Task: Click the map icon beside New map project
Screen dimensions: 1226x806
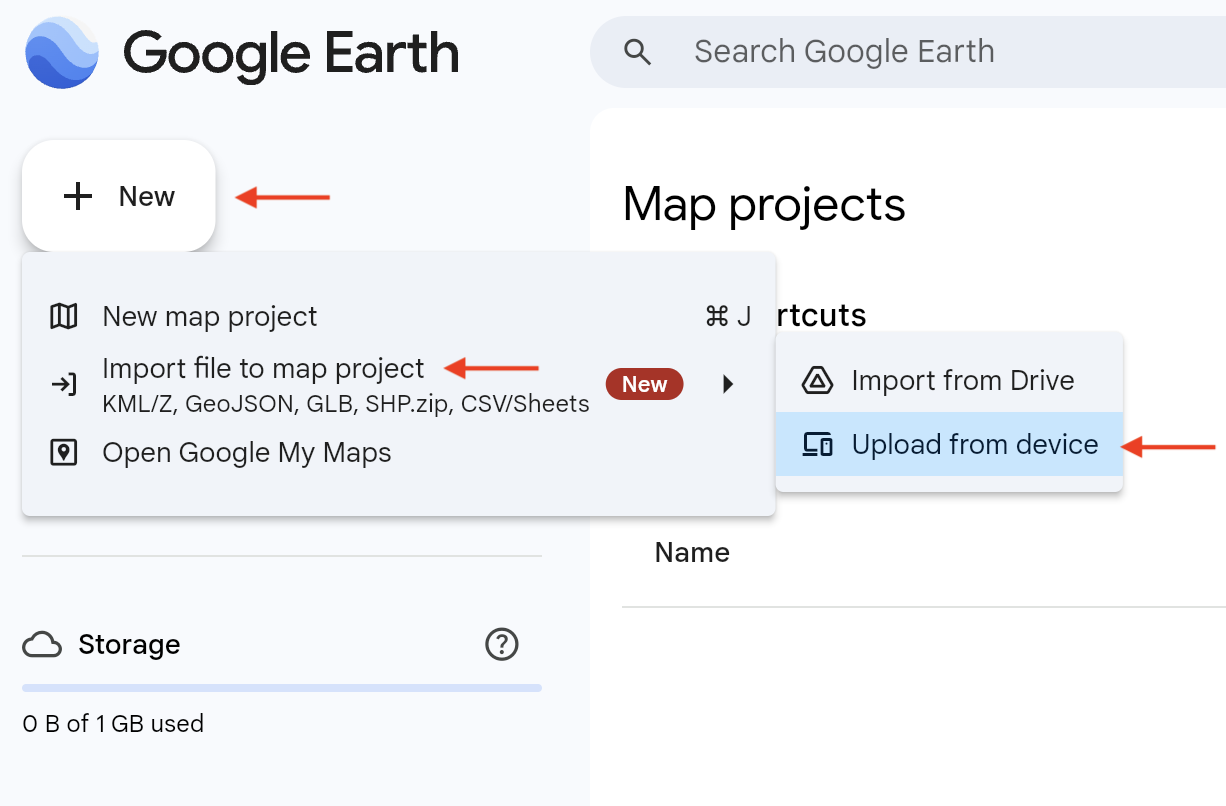Action: click(x=64, y=317)
